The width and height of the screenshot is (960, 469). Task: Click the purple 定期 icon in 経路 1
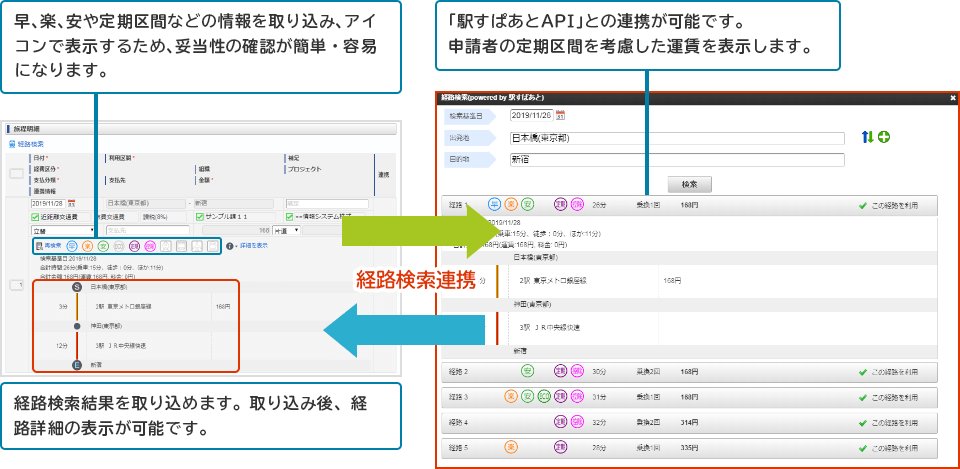point(560,205)
